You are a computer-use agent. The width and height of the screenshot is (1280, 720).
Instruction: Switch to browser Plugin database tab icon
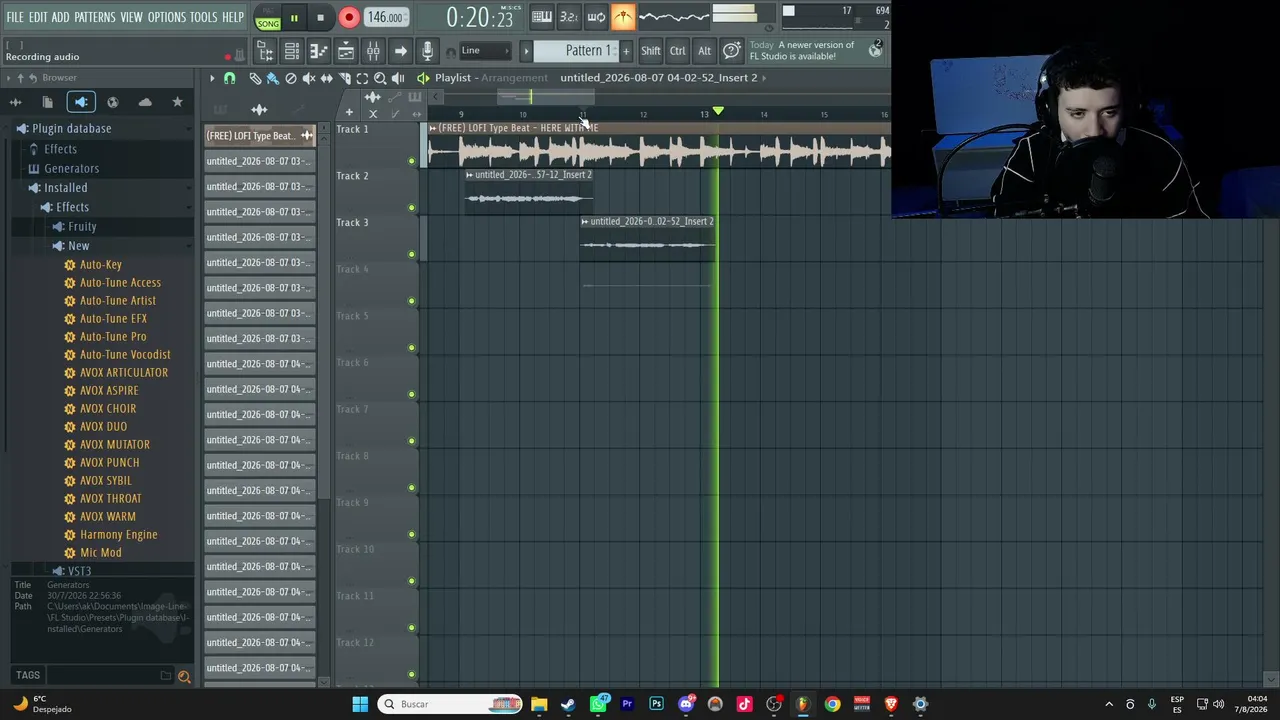click(81, 102)
